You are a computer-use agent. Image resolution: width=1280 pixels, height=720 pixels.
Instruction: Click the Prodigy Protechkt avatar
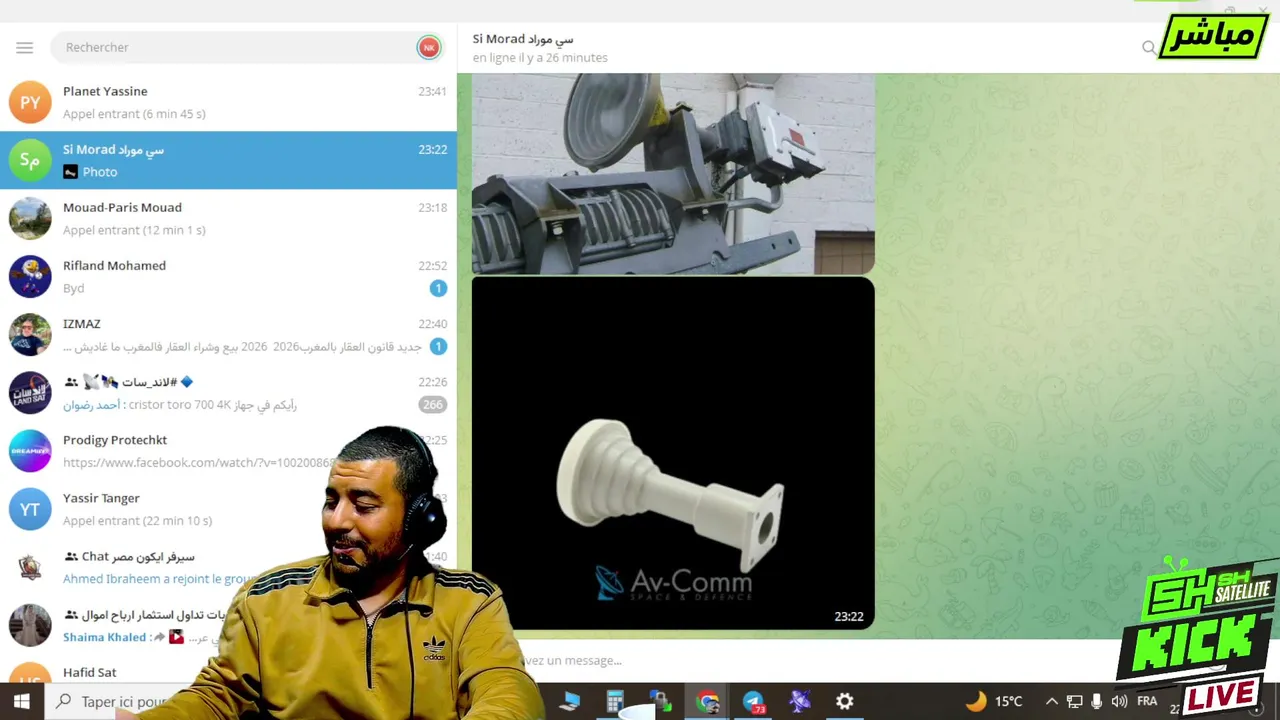(30, 451)
